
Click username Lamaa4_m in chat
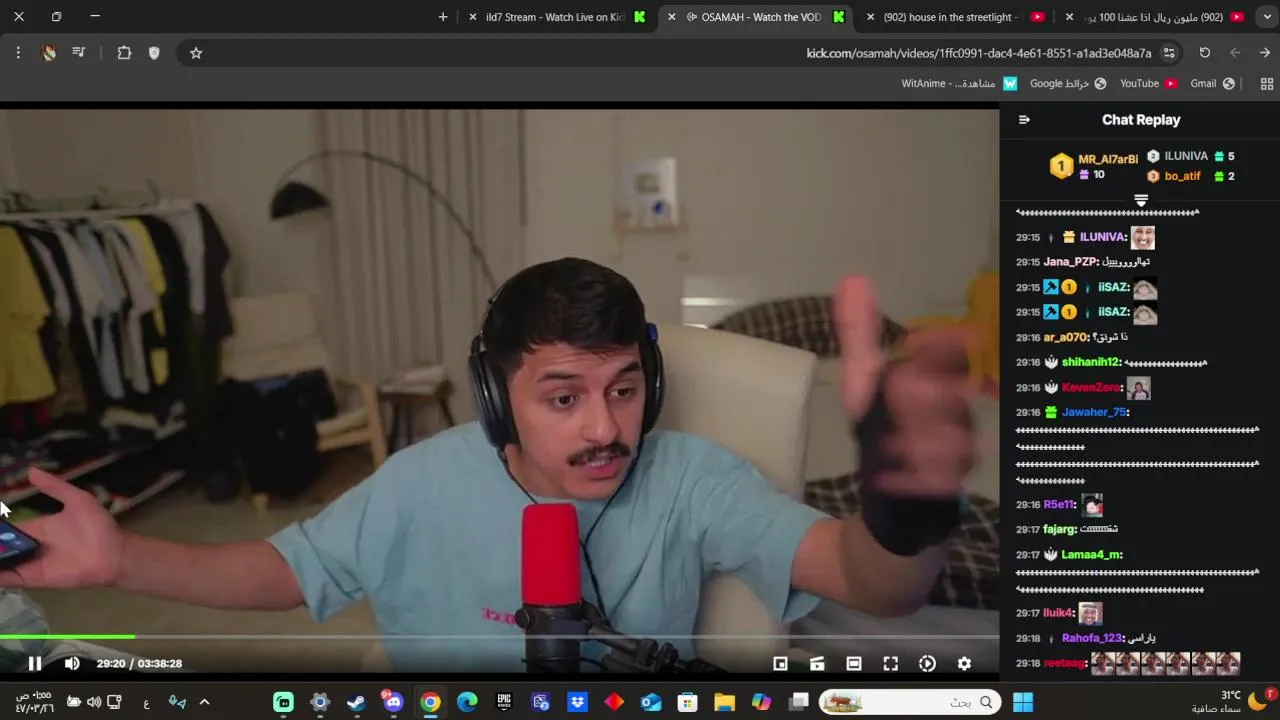tap(1092, 554)
